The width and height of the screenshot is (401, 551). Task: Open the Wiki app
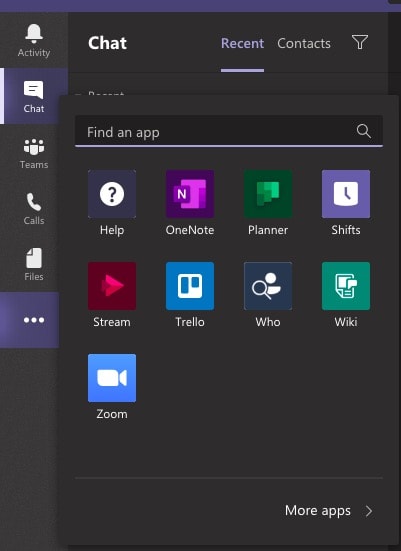(x=346, y=286)
